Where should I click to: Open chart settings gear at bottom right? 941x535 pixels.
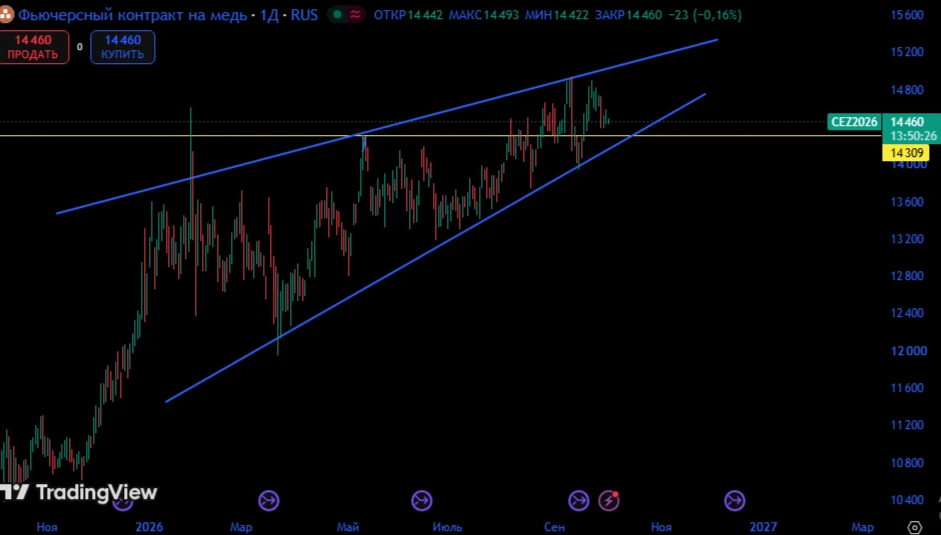[915, 527]
